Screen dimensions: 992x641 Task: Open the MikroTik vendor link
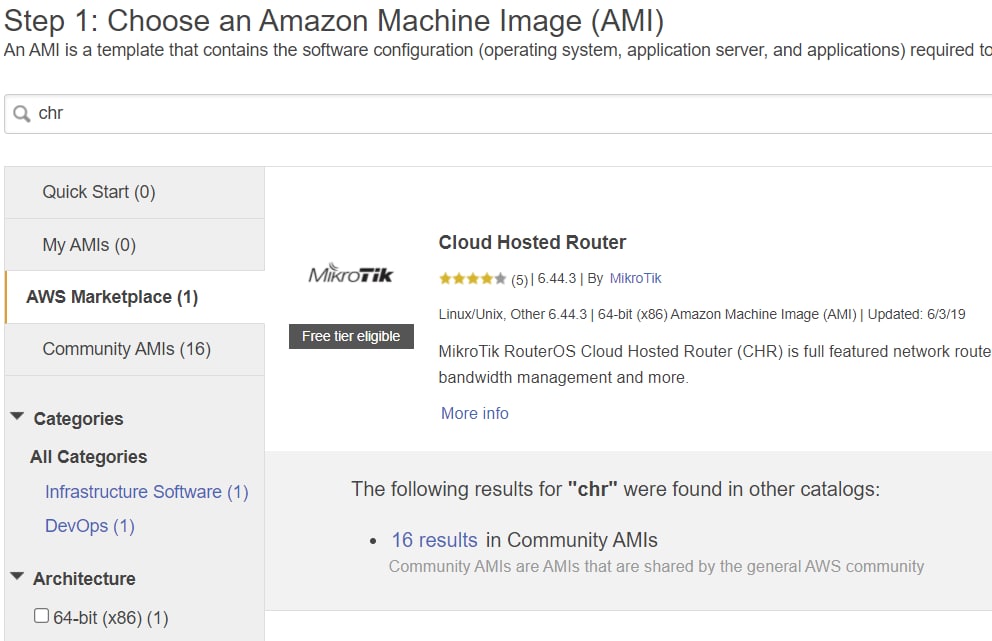[635, 278]
